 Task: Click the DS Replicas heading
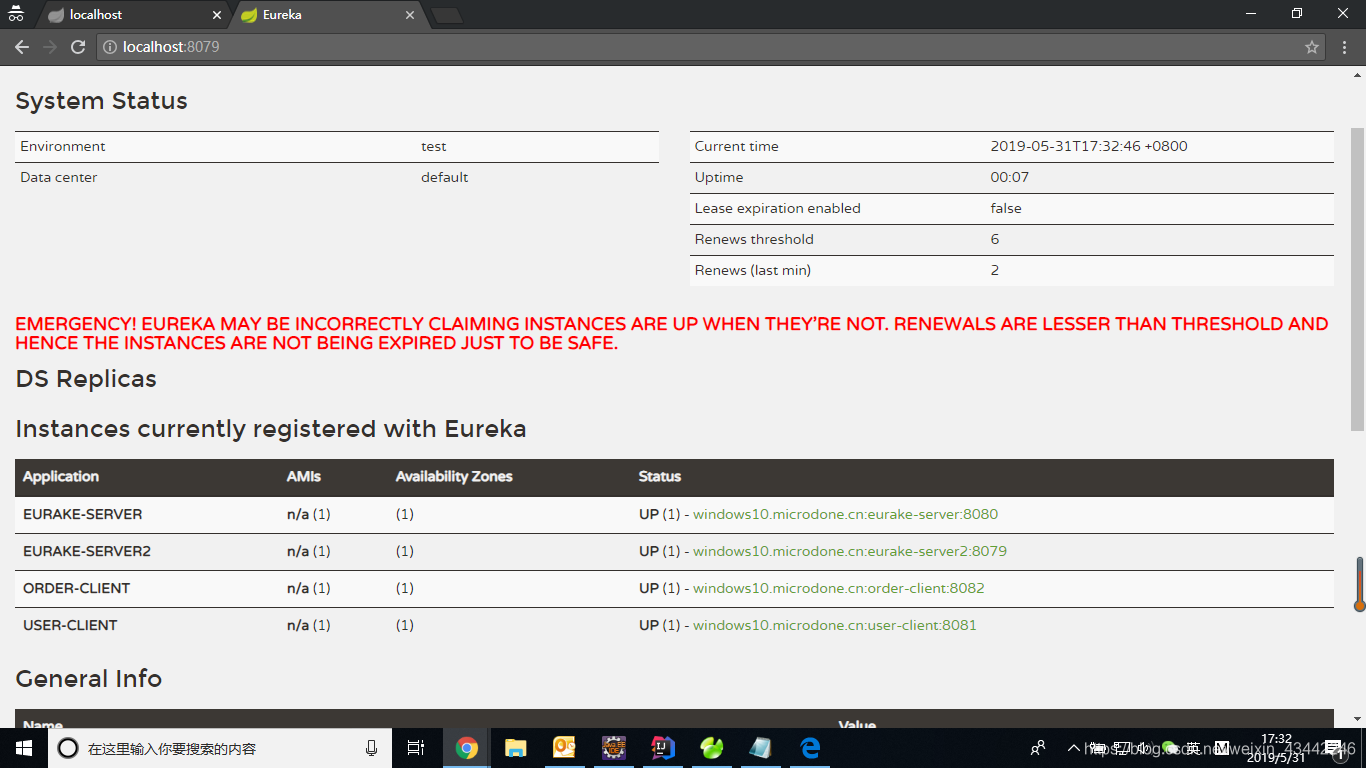tap(86, 379)
